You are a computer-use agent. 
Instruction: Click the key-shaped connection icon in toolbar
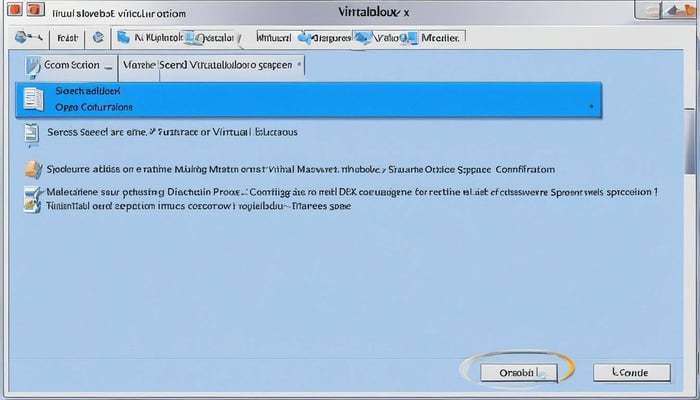[x=28, y=38]
